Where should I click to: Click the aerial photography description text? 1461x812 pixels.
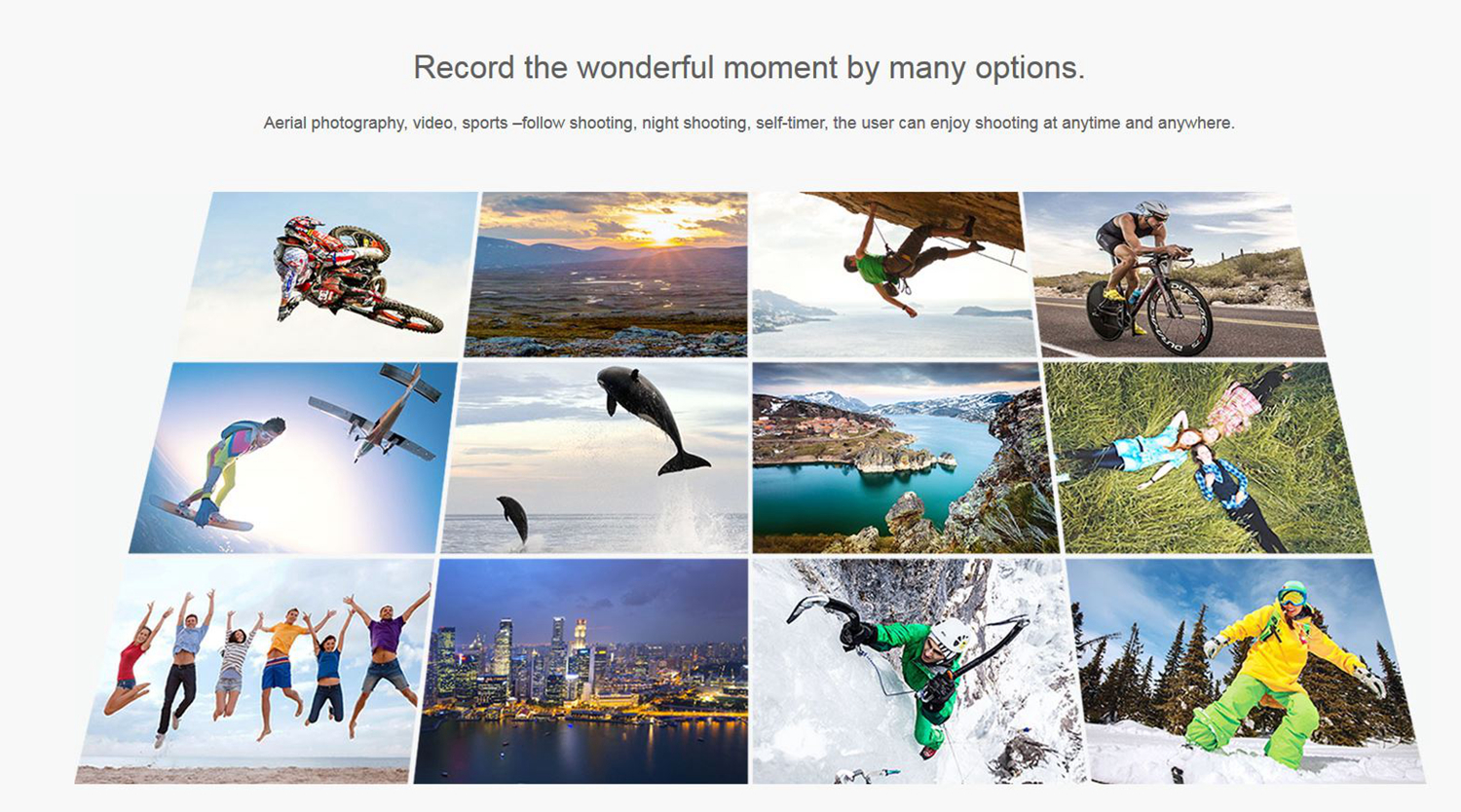point(749,123)
